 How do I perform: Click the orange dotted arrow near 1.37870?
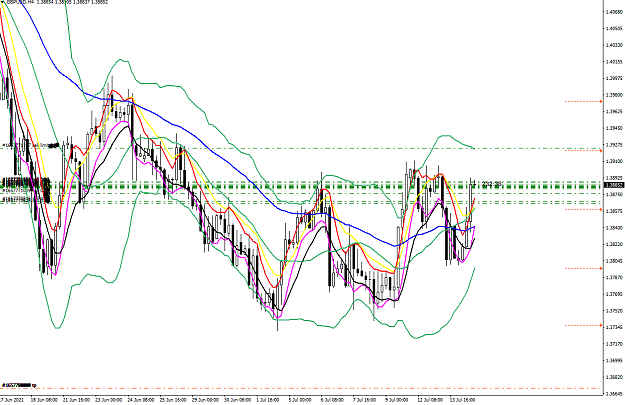[x=584, y=269]
